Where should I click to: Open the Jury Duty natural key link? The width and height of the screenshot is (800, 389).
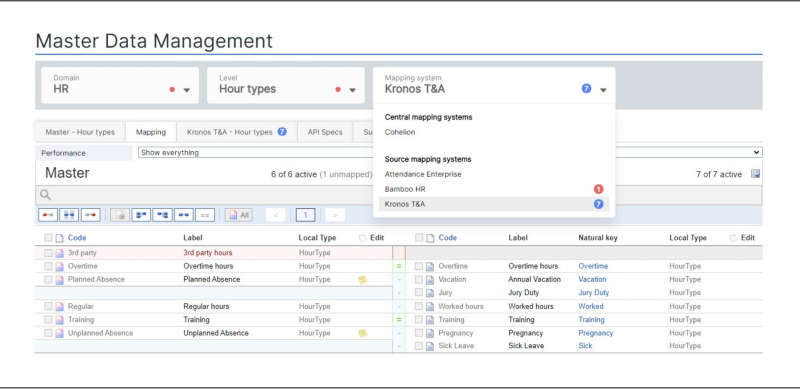tap(594, 293)
